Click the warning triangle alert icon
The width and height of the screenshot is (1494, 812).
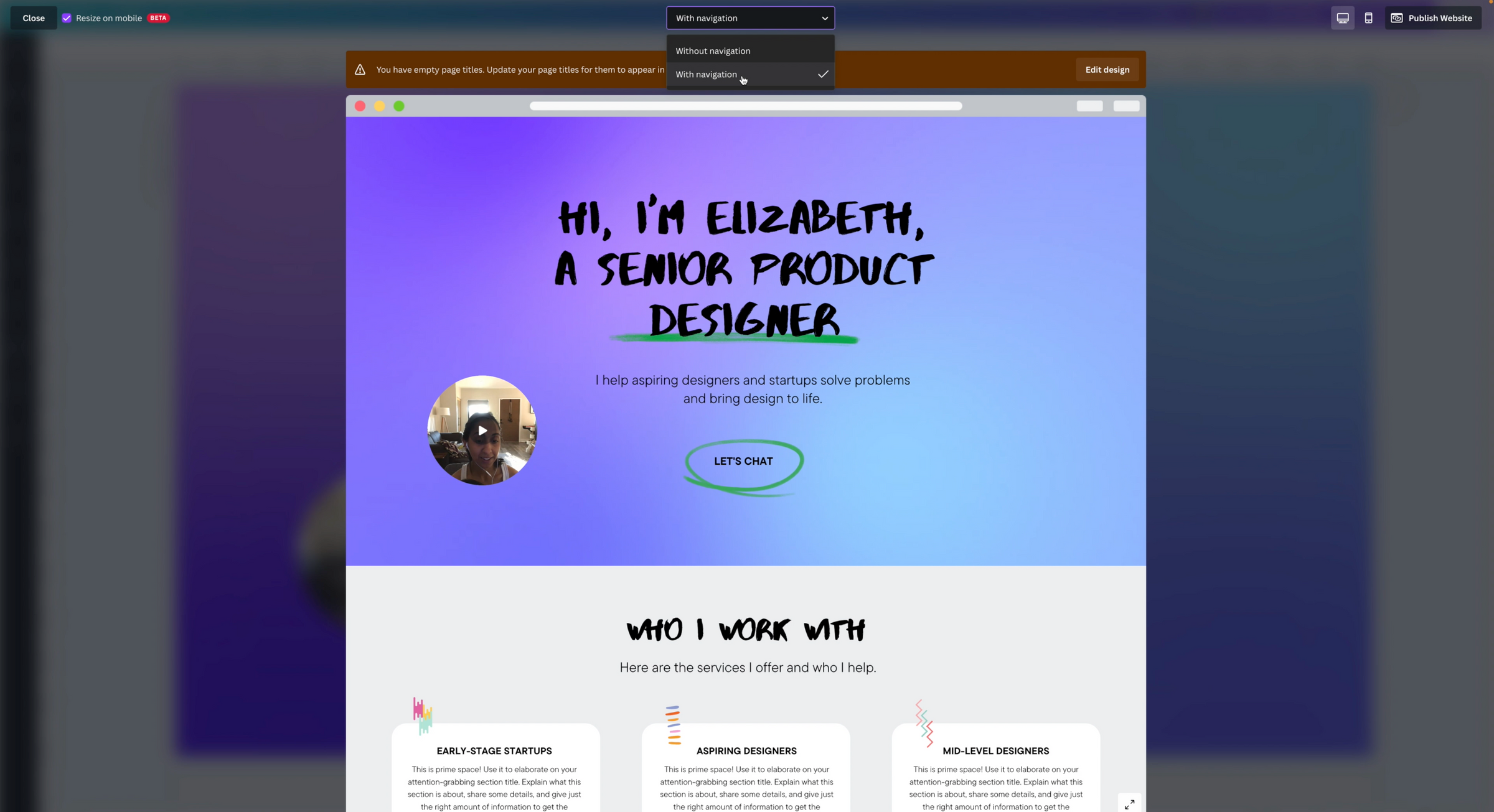point(359,70)
